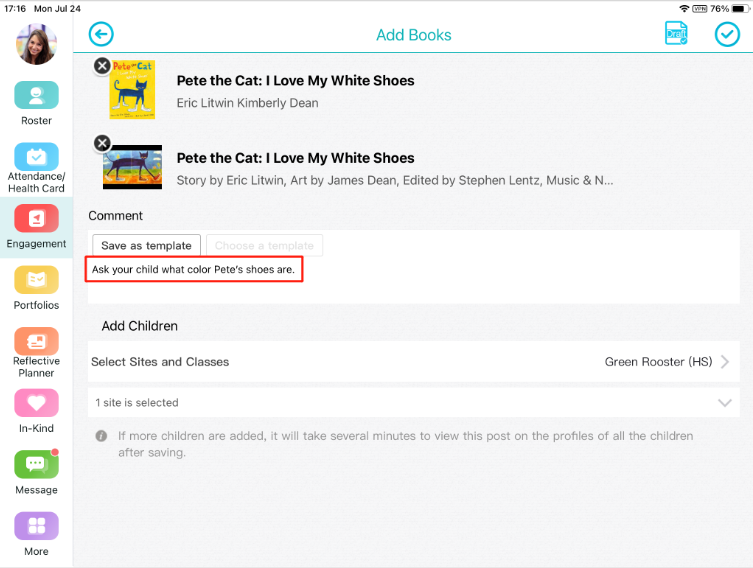This screenshot has height=568, width=753.
Task: Open the user profile photo
Action: 36,44
